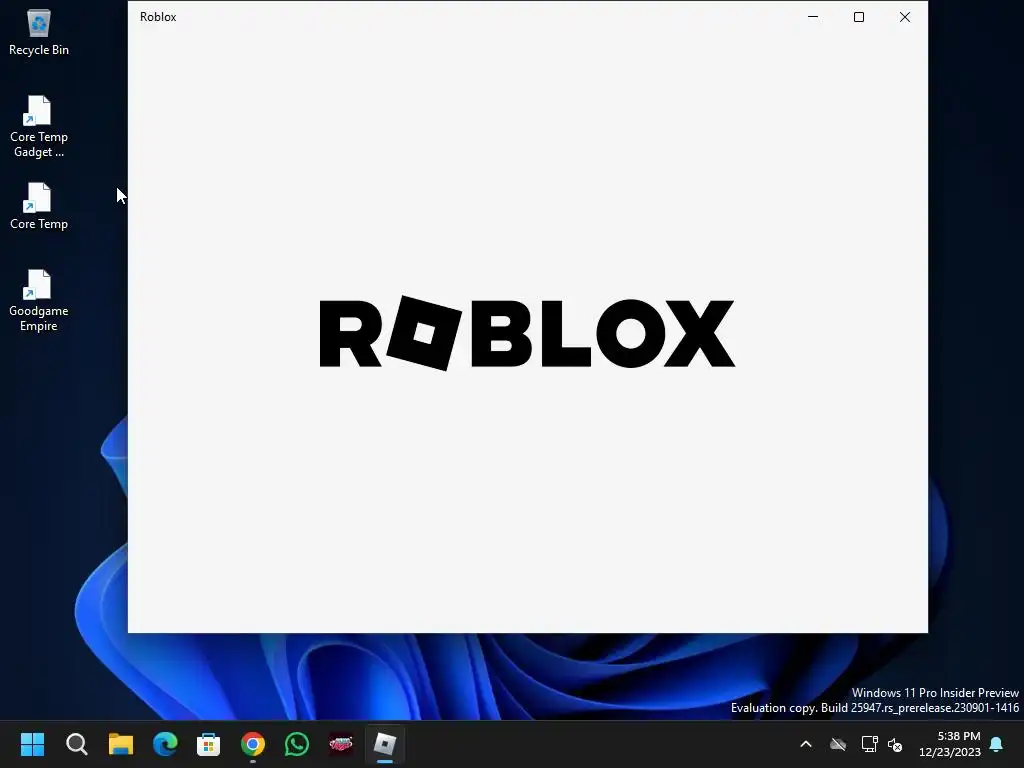Open the notifications bell
This screenshot has height=768, width=1024.
pyautogui.click(x=997, y=744)
